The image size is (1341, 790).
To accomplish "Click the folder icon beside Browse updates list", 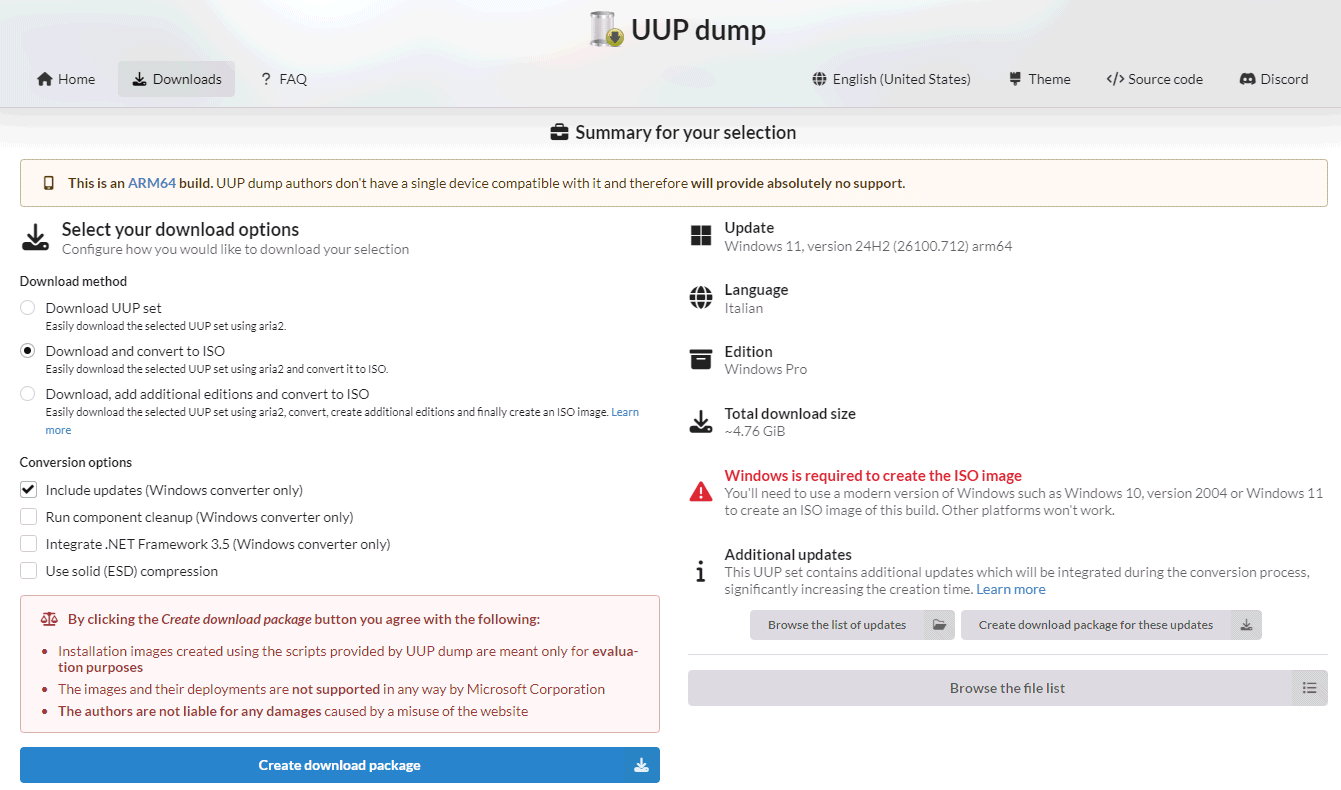I will click(939, 625).
